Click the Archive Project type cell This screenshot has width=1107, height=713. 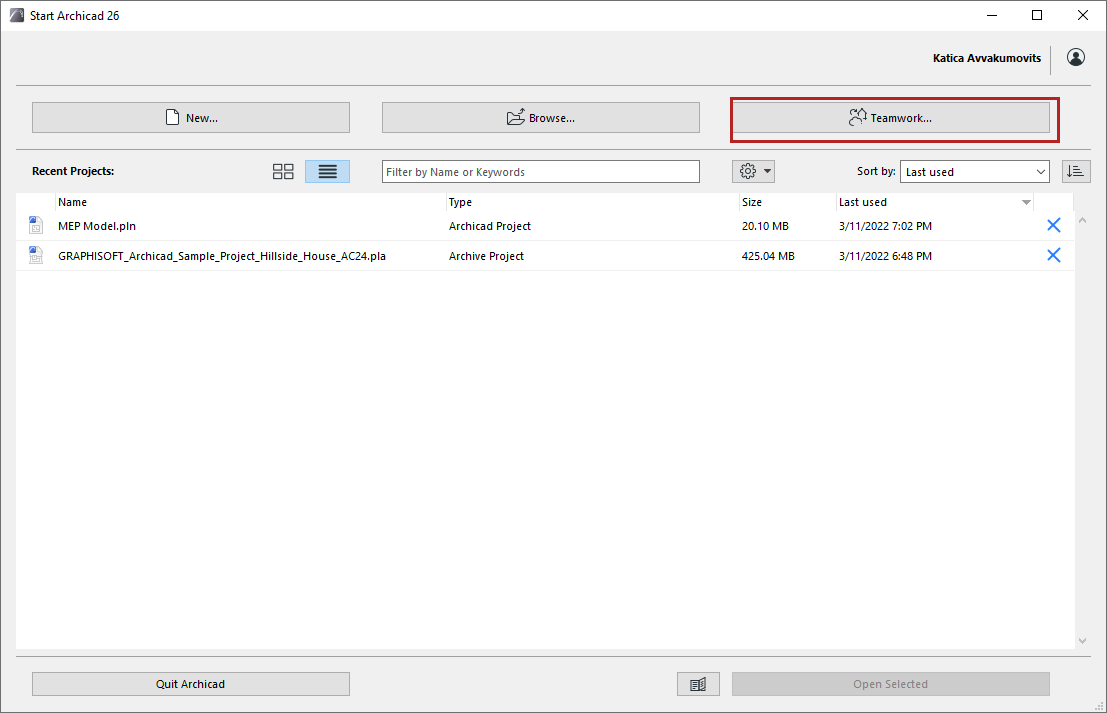pyautogui.click(x=486, y=256)
